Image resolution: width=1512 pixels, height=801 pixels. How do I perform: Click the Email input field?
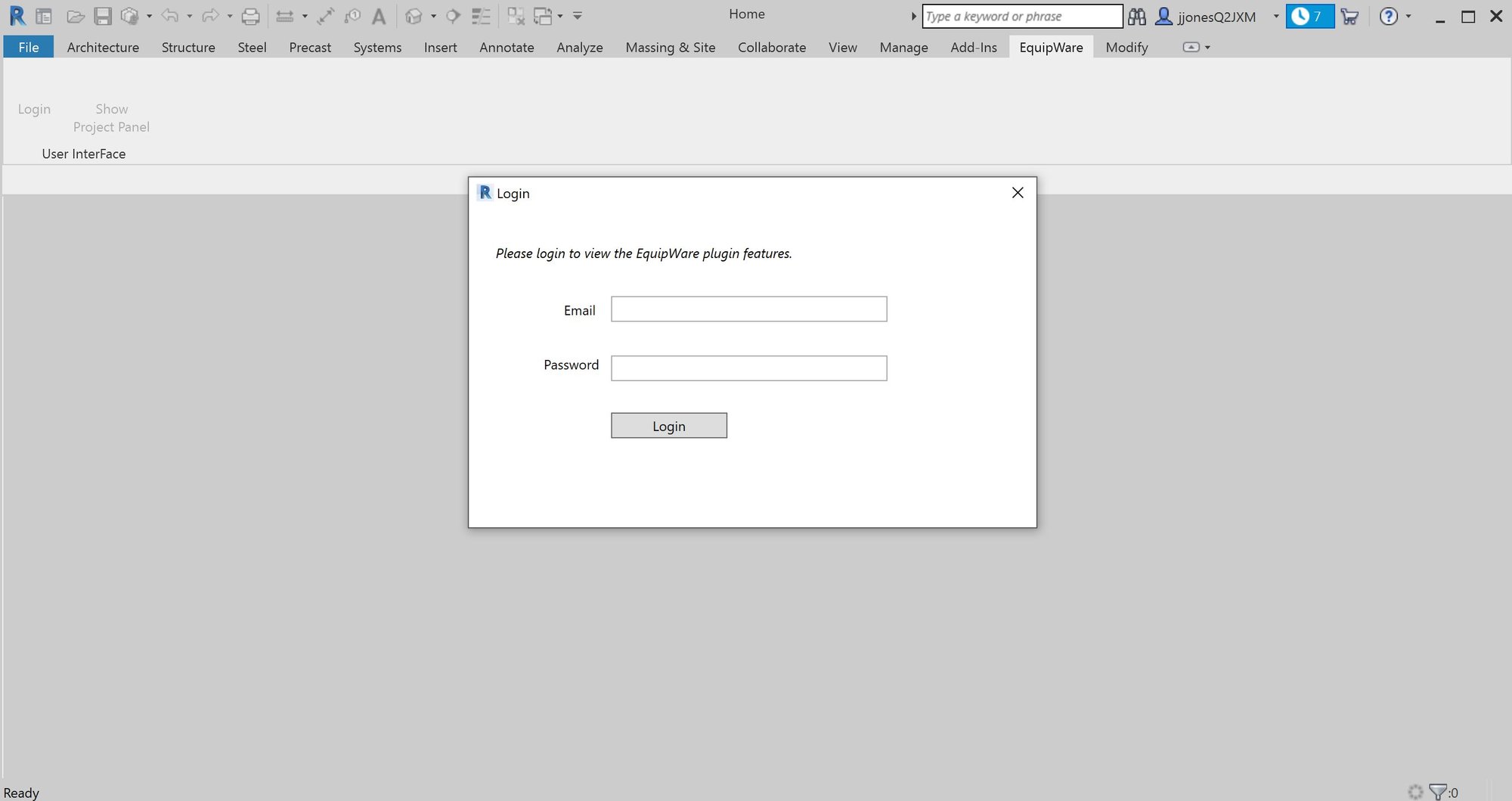coord(748,309)
